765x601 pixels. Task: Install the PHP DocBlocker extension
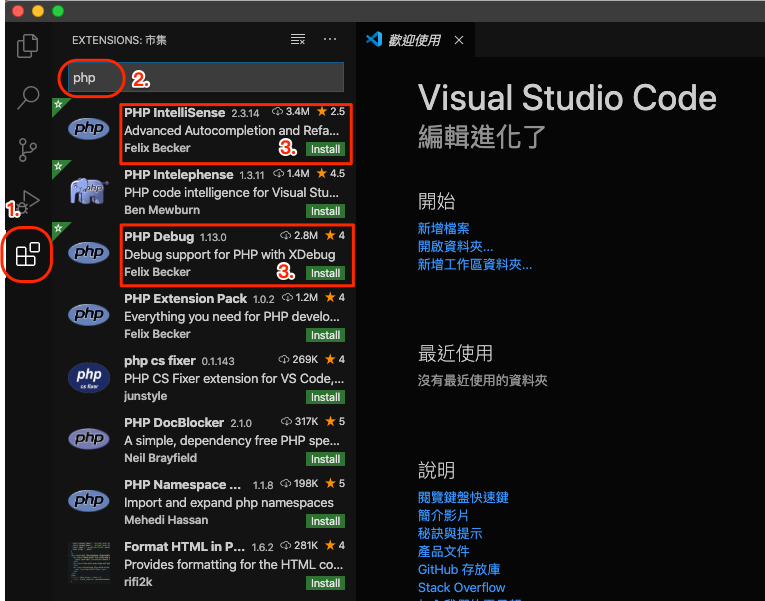point(325,459)
